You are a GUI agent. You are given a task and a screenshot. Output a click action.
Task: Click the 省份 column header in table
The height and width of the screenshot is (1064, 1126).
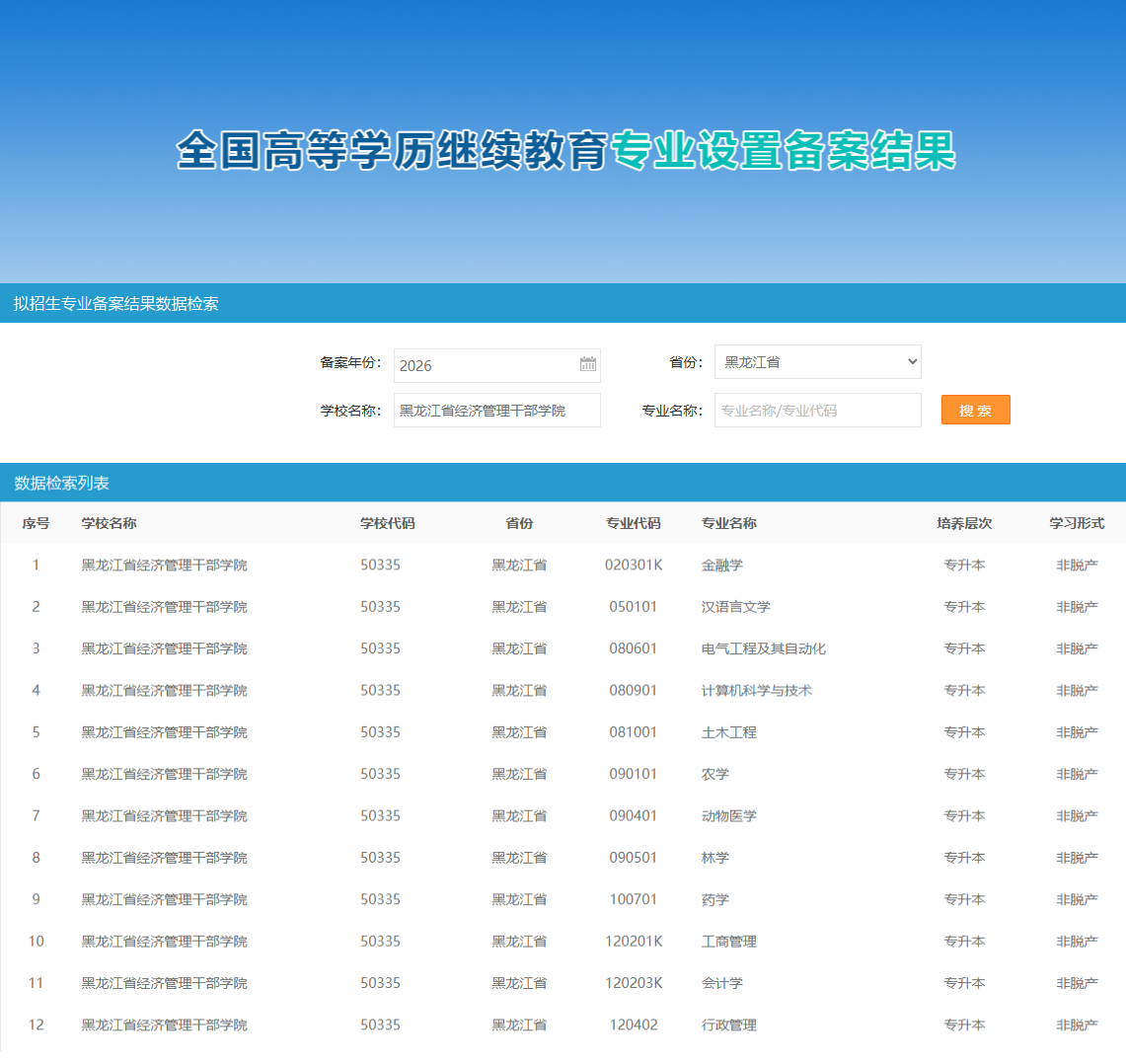tap(519, 523)
